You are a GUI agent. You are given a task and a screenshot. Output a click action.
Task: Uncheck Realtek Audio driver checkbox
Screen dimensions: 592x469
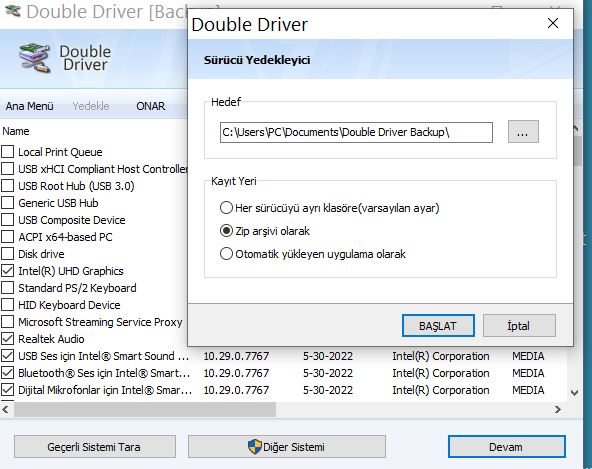[x=8, y=339]
